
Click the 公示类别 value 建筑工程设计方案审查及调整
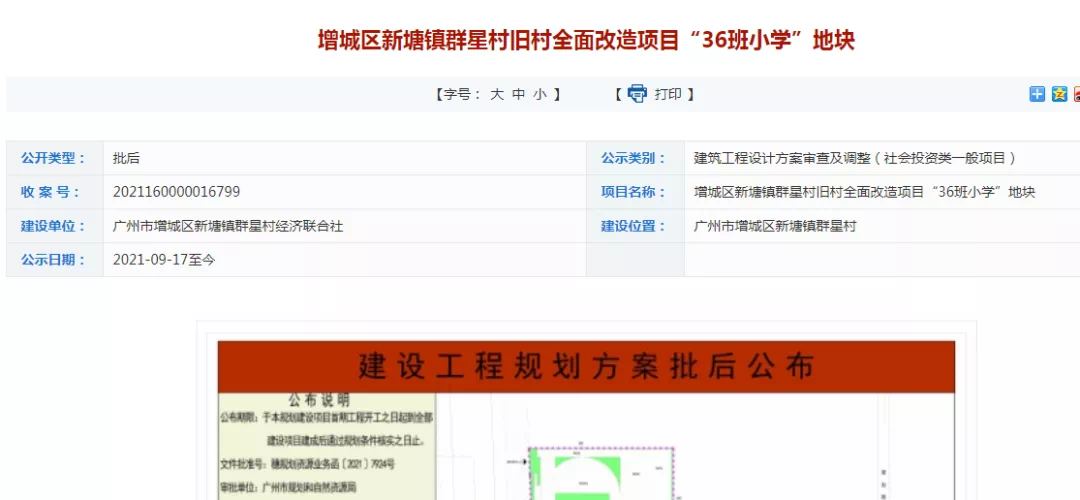855,158
